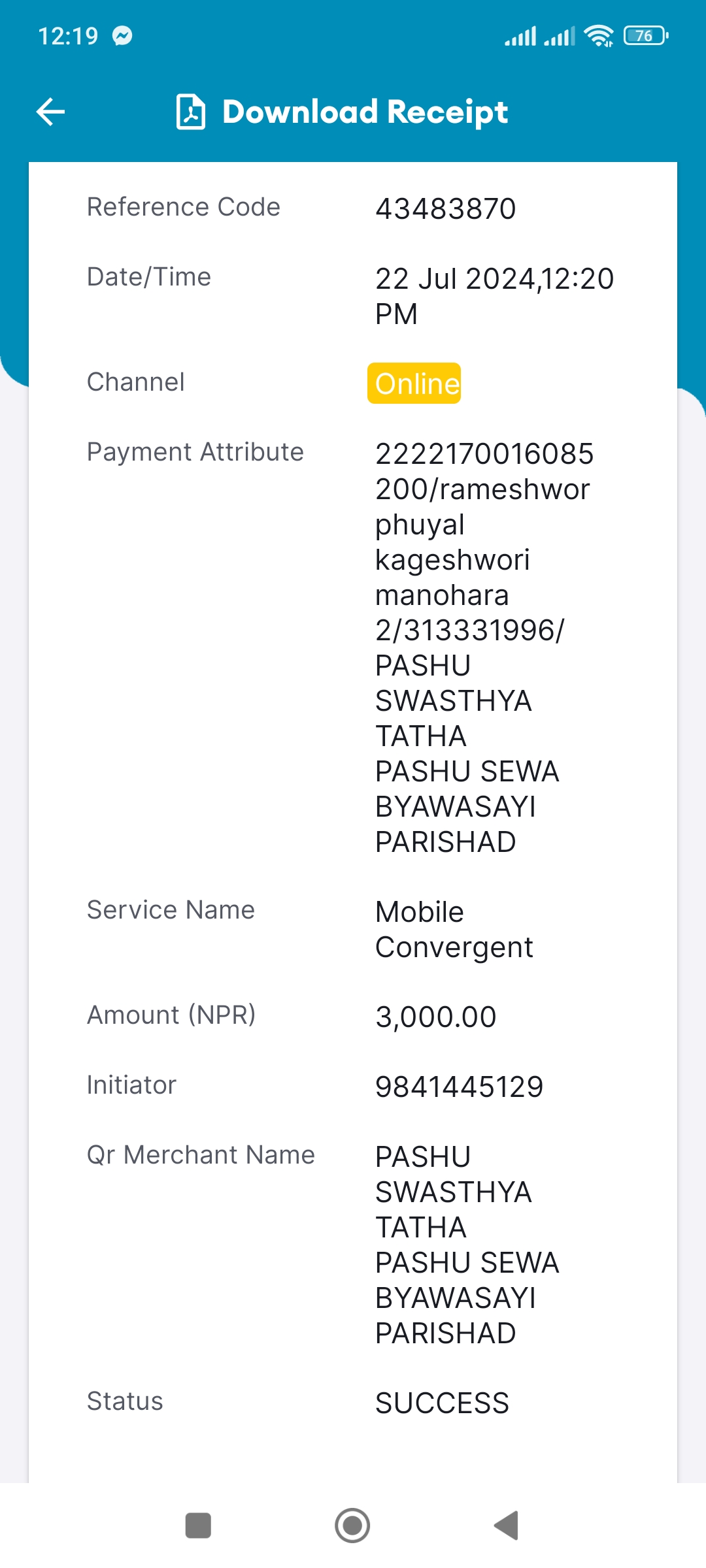706x1568 pixels.
Task: Tap the Mobile Convergent service name
Action: [454, 930]
